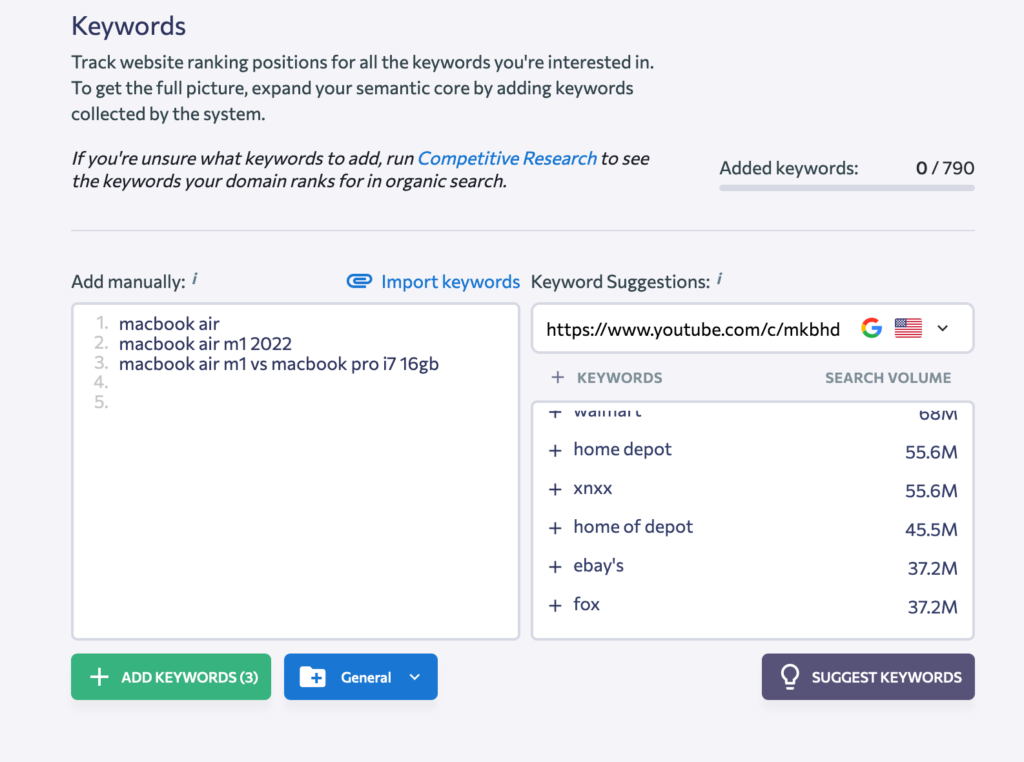This screenshot has height=762, width=1024.
Task: Add the xnxx suggestion via plus icon
Action: click(555, 489)
